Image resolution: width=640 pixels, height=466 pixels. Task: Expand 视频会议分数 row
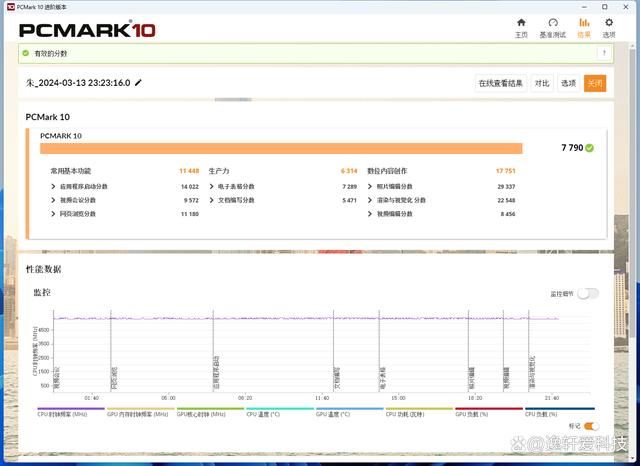click(x=54, y=200)
